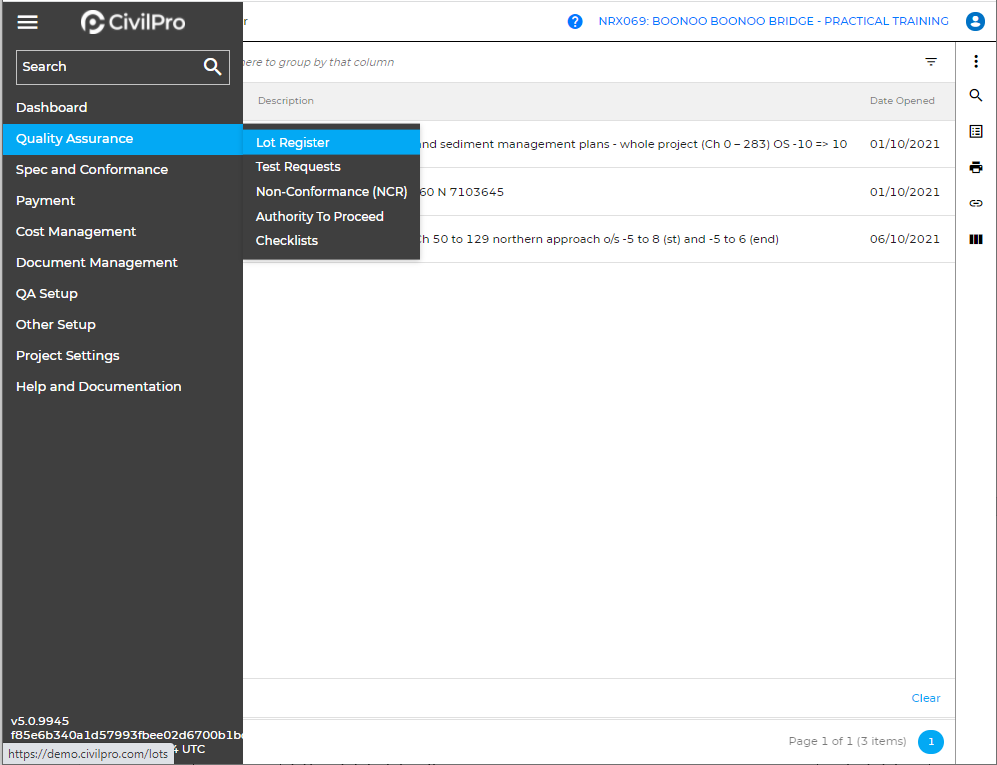Click the Clear link below the table
Viewport: 997px width, 765px height.
pos(925,698)
